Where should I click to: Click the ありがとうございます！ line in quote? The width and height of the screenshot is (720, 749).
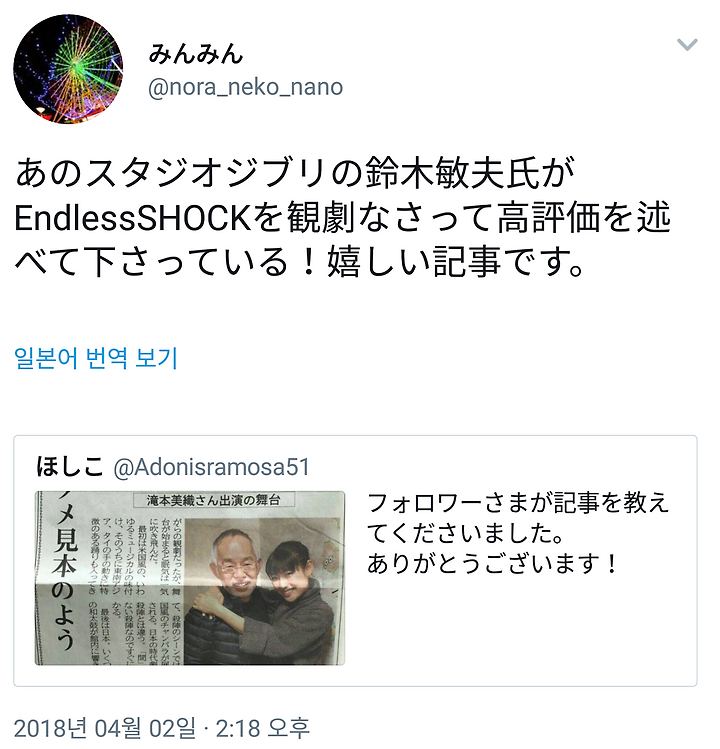pos(493,564)
